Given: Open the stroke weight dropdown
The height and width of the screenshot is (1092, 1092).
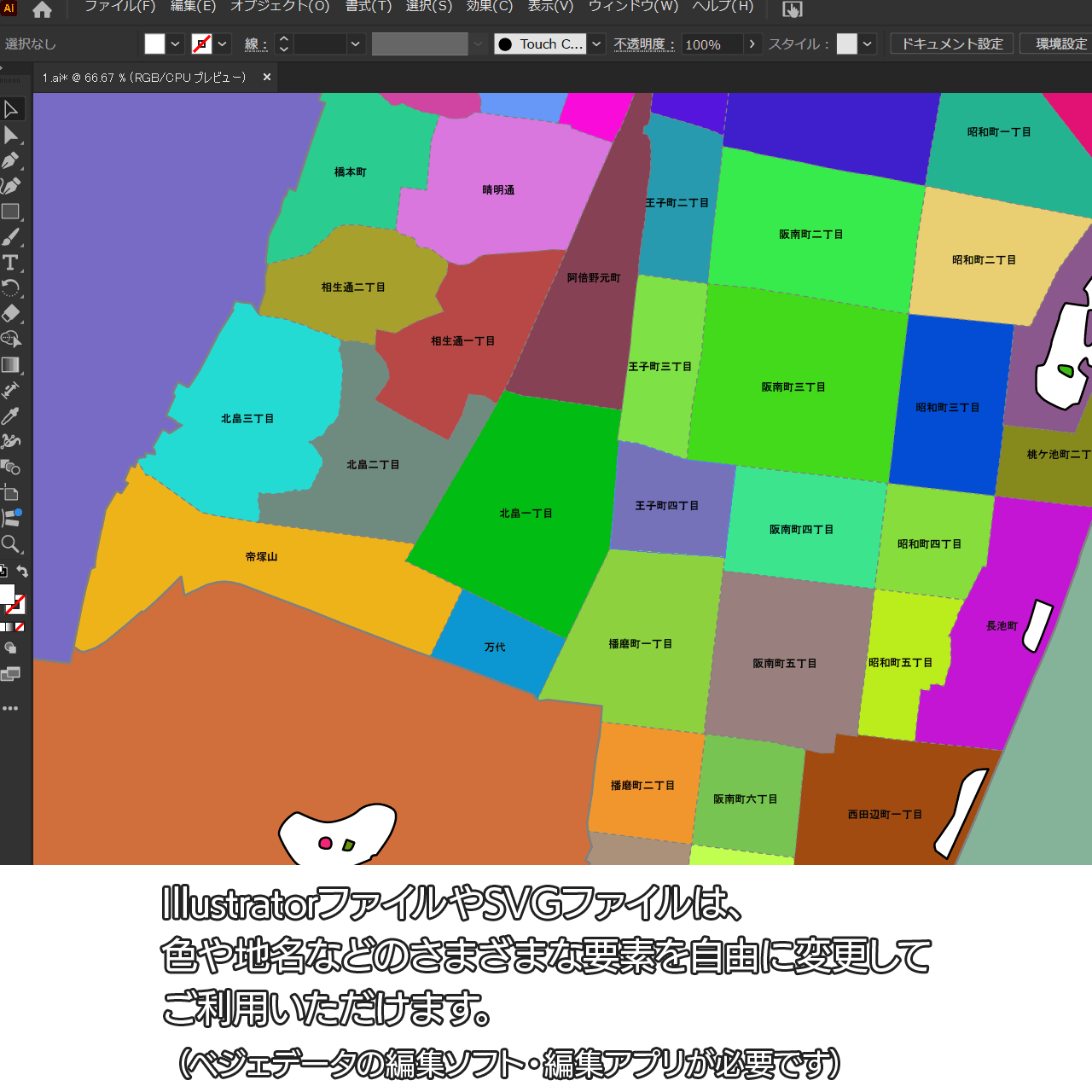Looking at the screenshot, I should pyautogui.click(x=356, y=44).
